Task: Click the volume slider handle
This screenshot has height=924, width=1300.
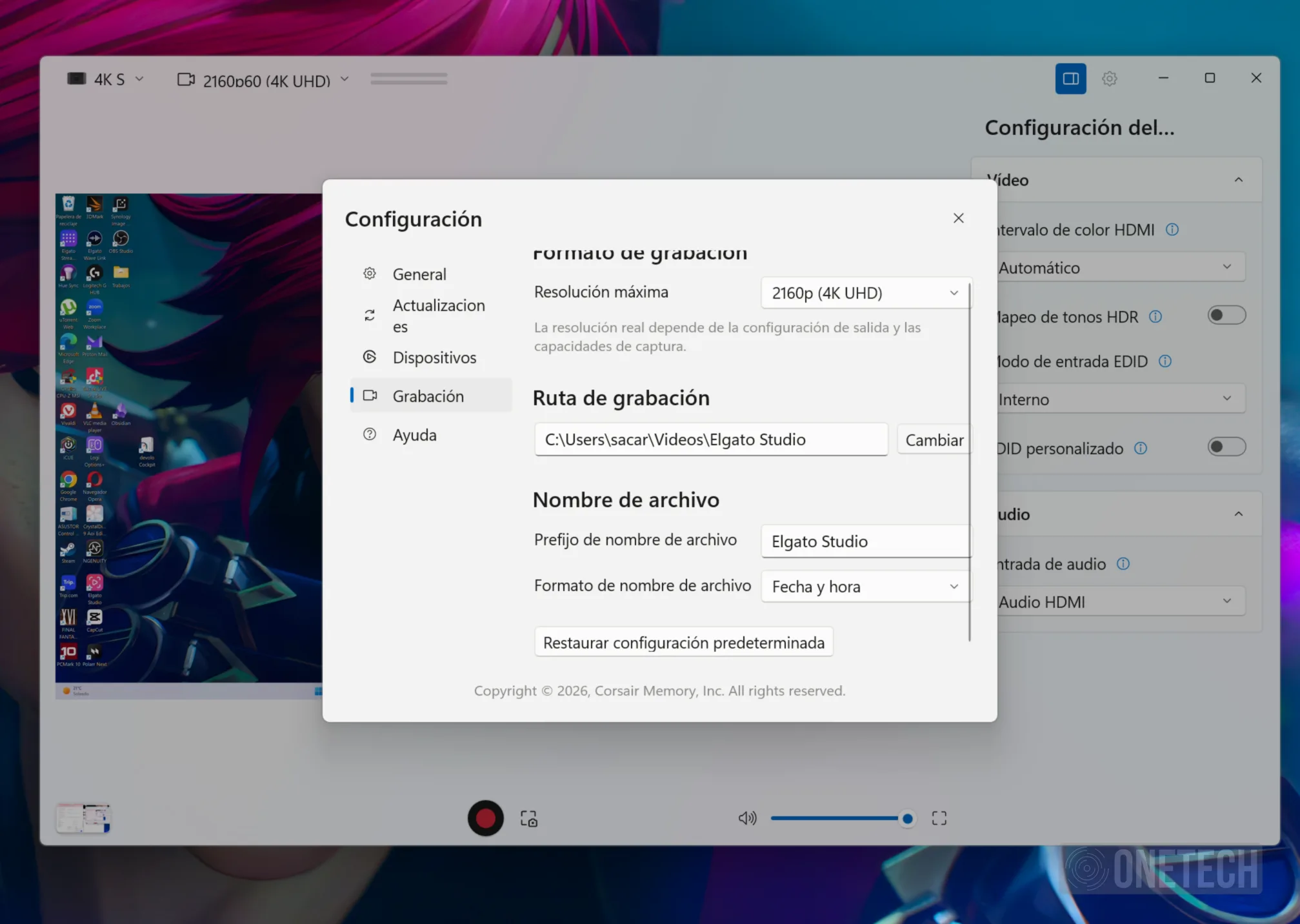Action: 908,819
